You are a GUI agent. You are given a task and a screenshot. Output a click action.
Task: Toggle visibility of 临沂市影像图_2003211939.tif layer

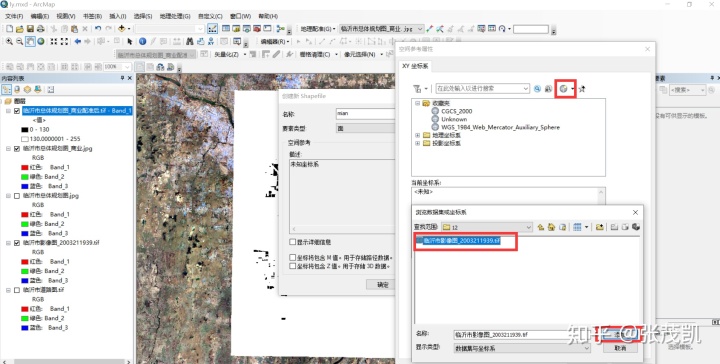(17, 243)
